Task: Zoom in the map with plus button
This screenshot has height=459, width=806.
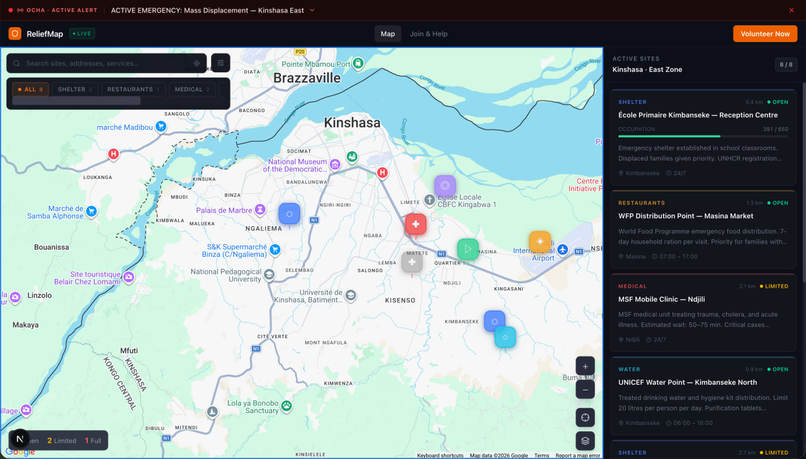Action: 585,366
